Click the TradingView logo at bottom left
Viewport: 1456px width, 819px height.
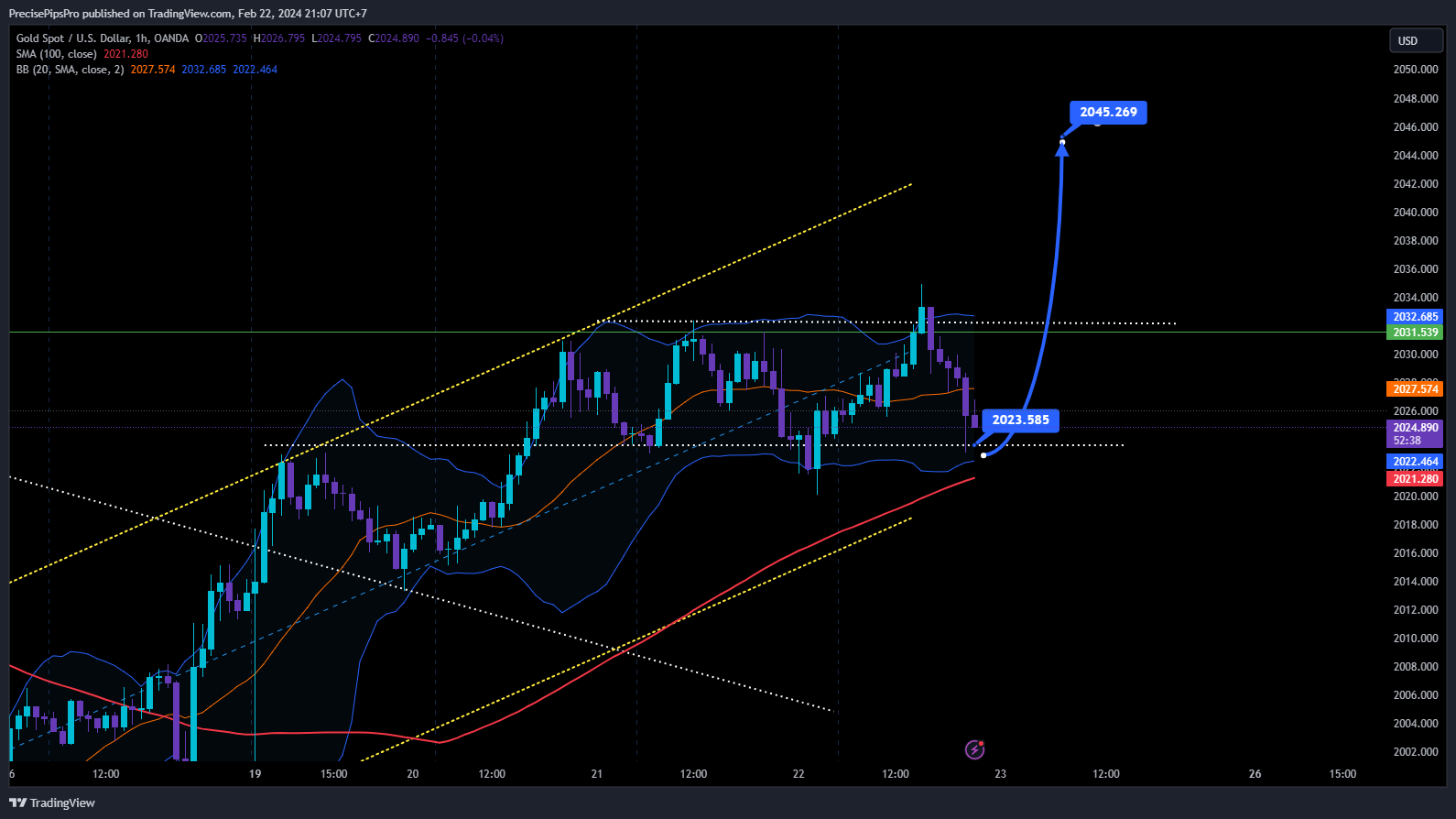52,803
